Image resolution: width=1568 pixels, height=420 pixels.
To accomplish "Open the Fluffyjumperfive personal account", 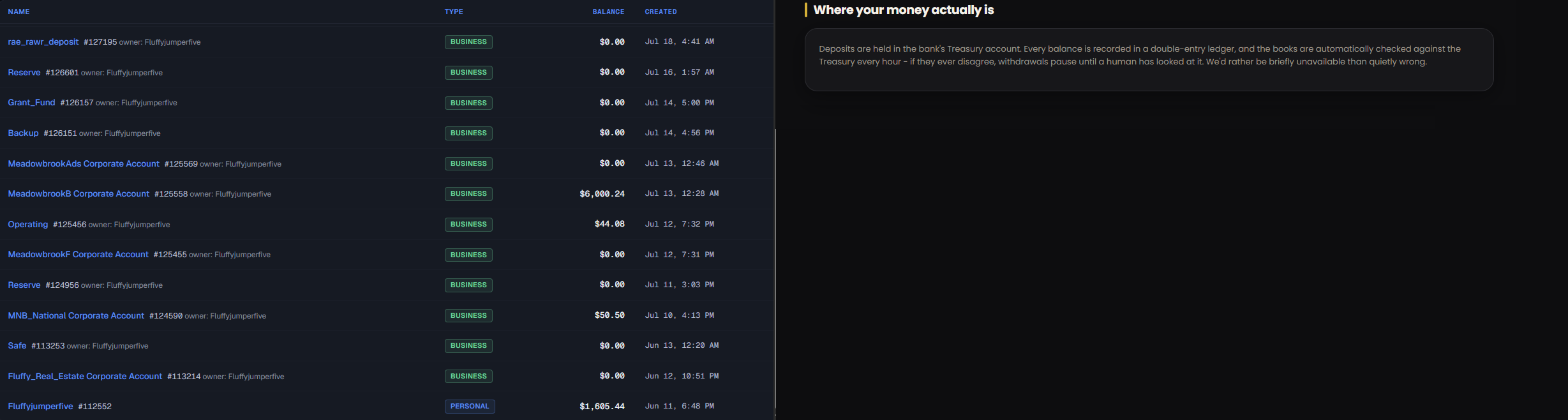I will point(40,407).
